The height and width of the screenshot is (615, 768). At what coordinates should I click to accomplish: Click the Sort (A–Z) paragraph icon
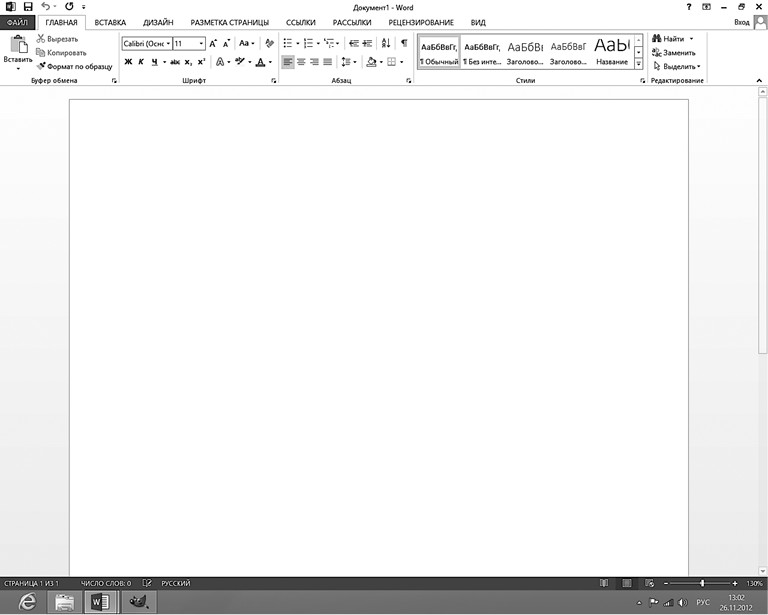(386, 43)
